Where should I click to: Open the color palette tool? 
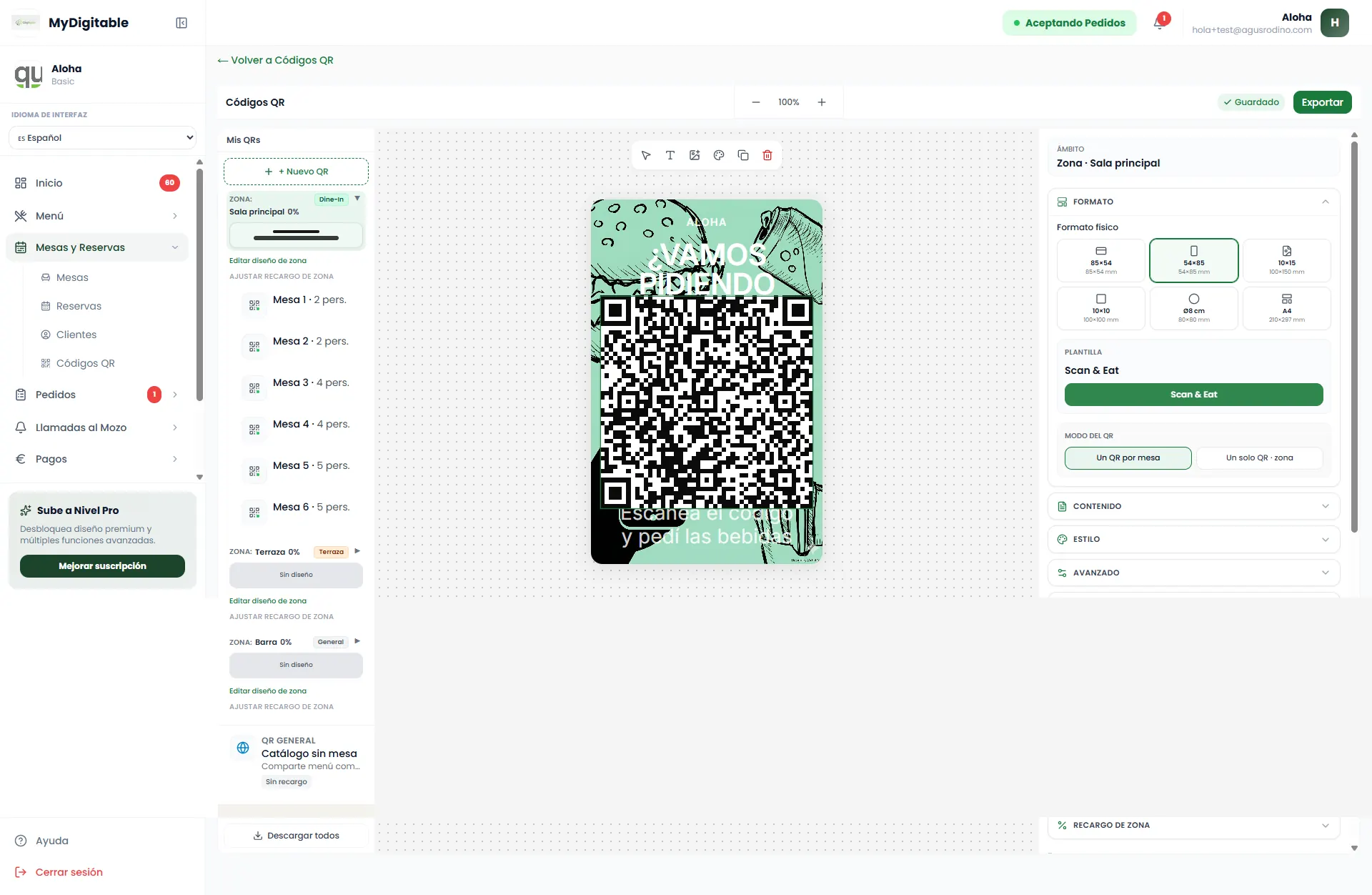[719, 155]
